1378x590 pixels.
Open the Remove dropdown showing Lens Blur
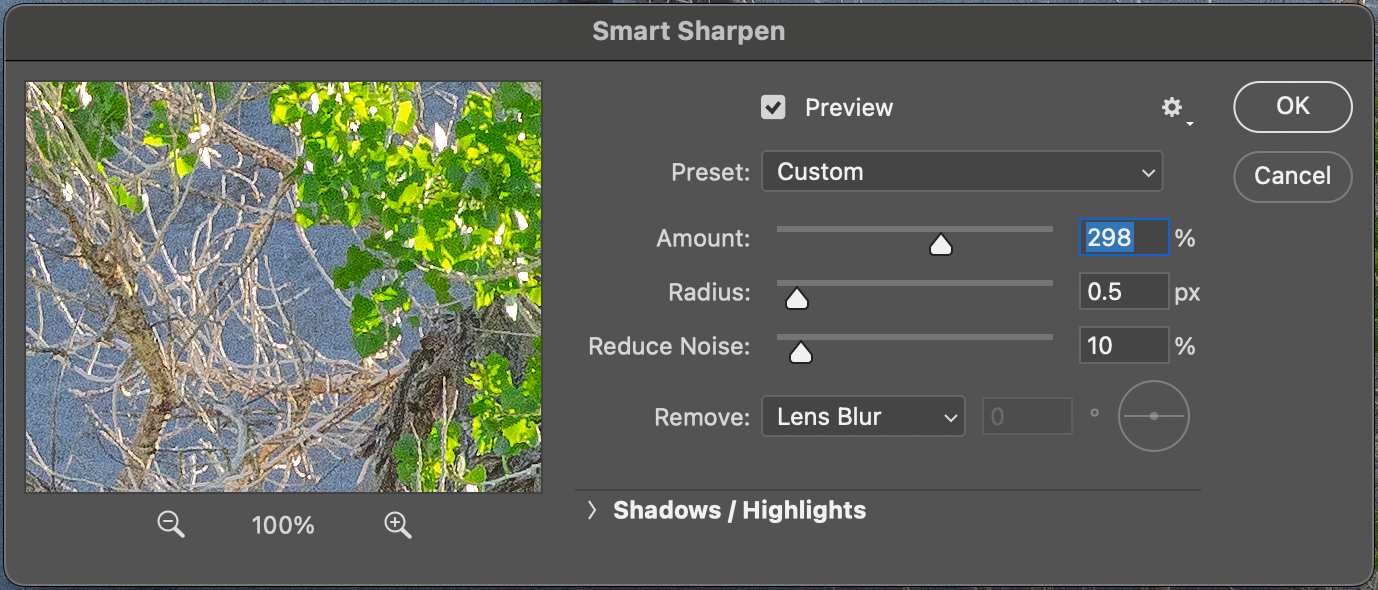pyautogui.click(x=862, y=416)
